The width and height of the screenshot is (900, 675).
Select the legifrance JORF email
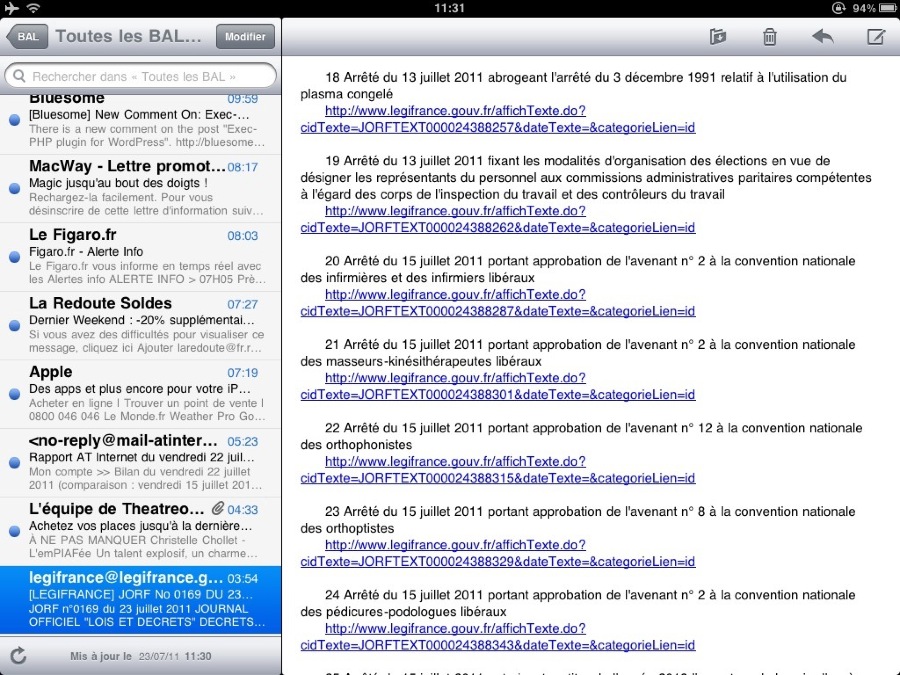tap(140, 601)
